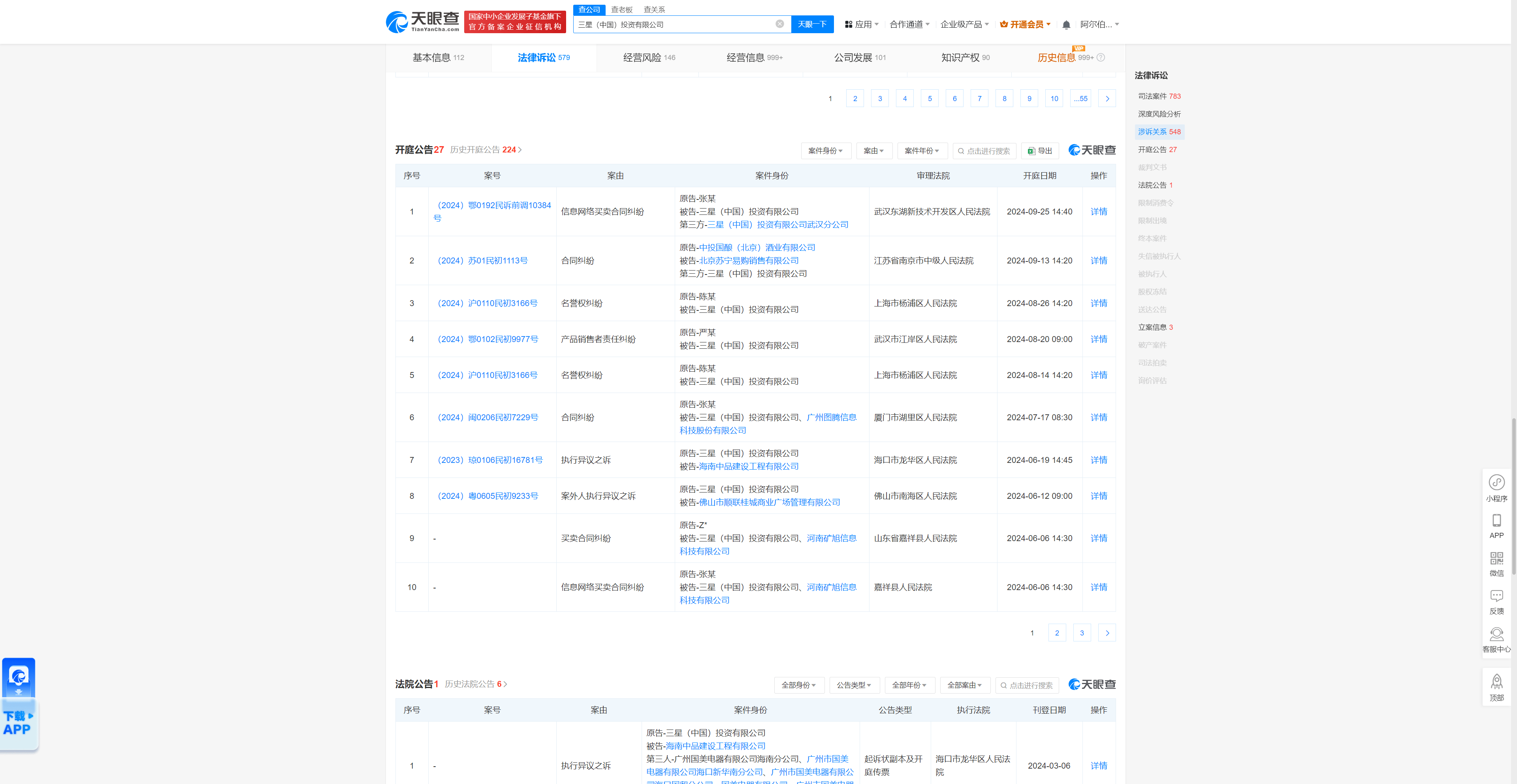Open 详情 for 法院公告 row 2024-03-06
The width and height of the screenshot is (1517, 784).
(x=1098, y=765)
